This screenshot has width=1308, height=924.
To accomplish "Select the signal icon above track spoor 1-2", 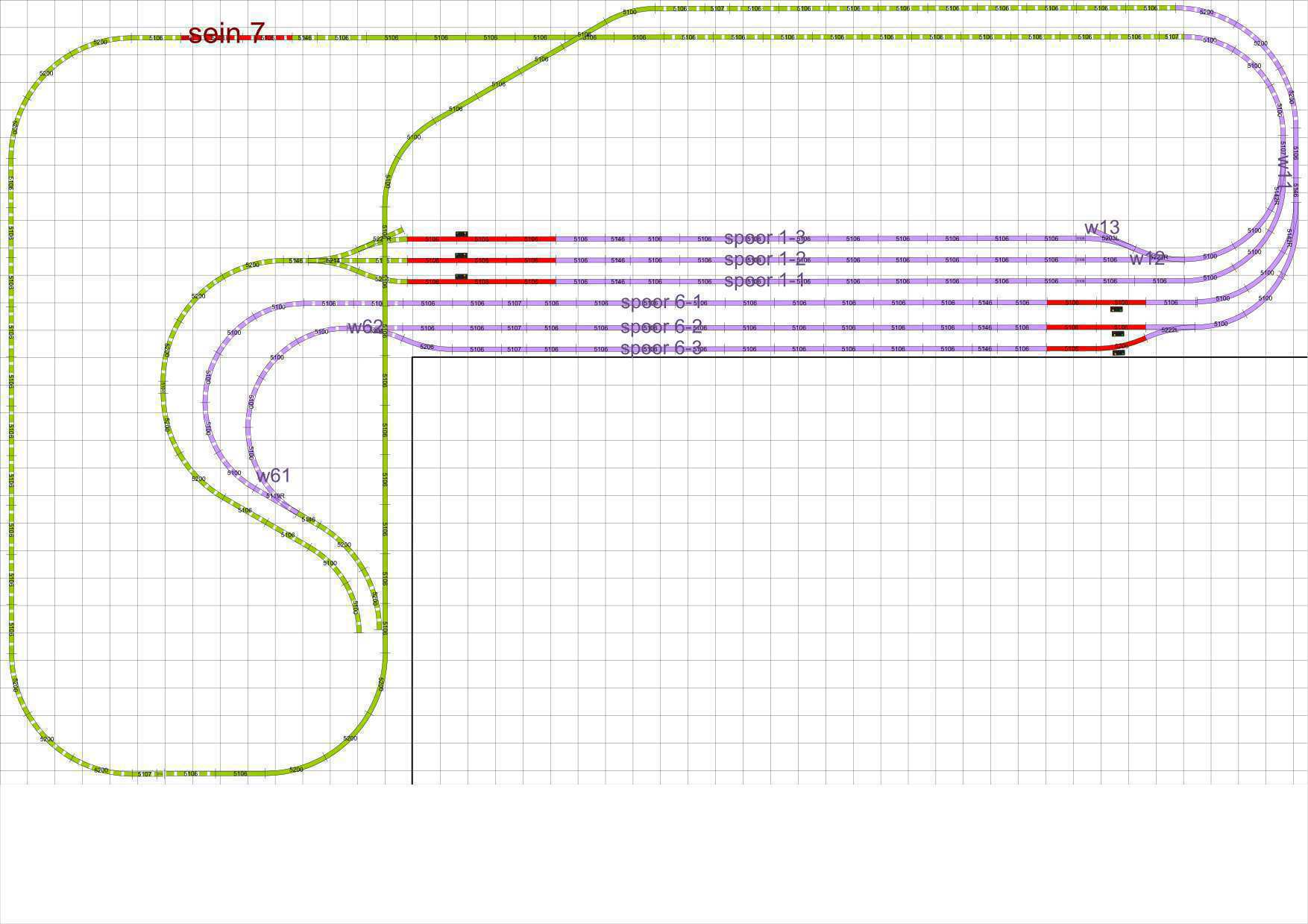I will pyautogui.click(x=462, y=256).
